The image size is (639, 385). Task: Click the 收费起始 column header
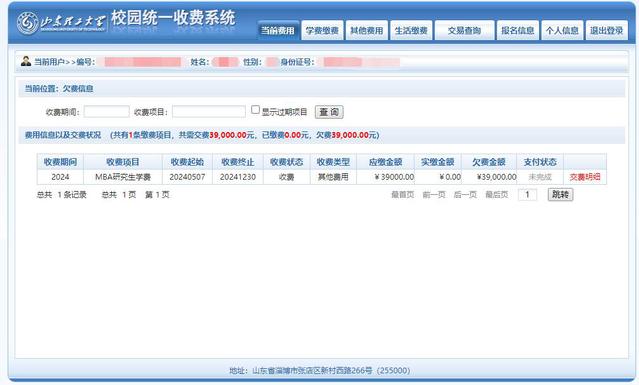[187, 162]
